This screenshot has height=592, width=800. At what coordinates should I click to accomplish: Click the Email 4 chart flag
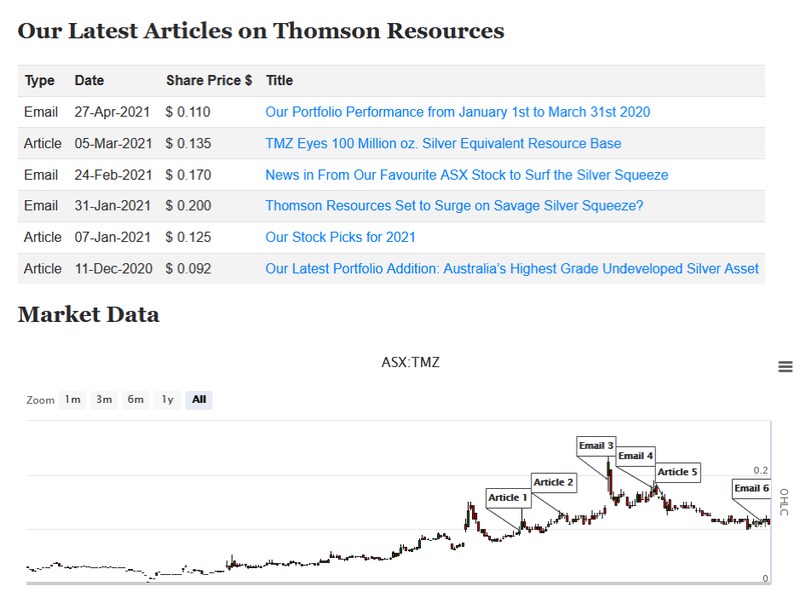pyautogui.click(x=635, y=456)
